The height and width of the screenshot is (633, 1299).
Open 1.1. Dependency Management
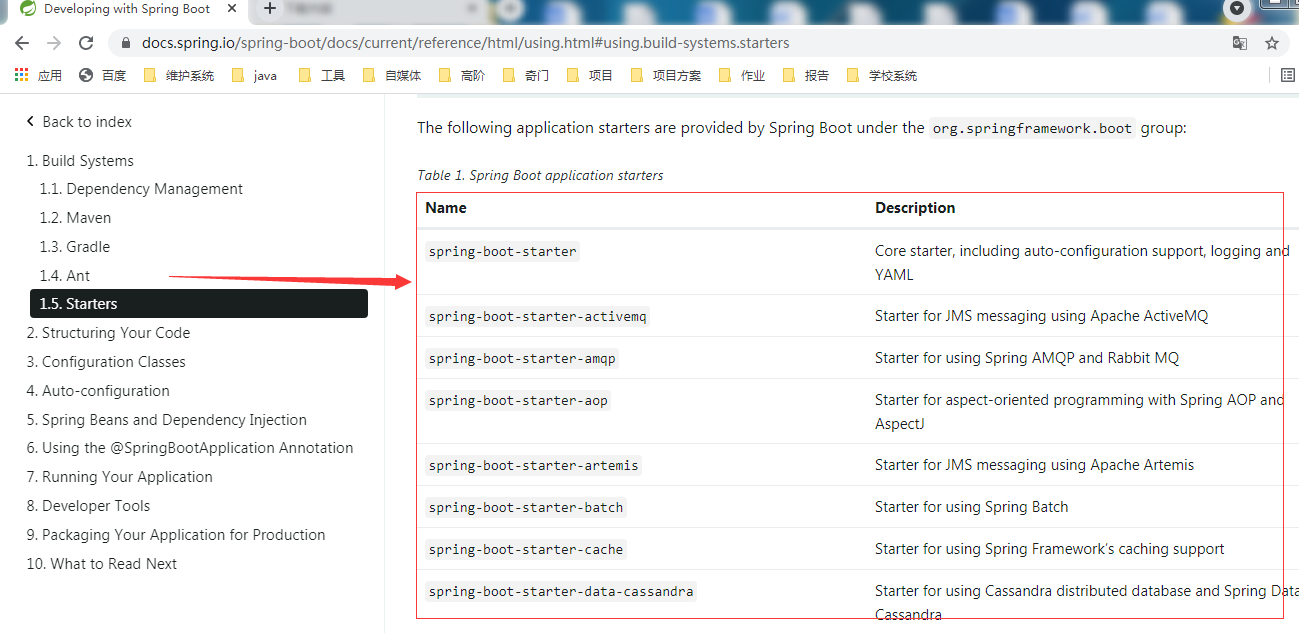[141, 189]
